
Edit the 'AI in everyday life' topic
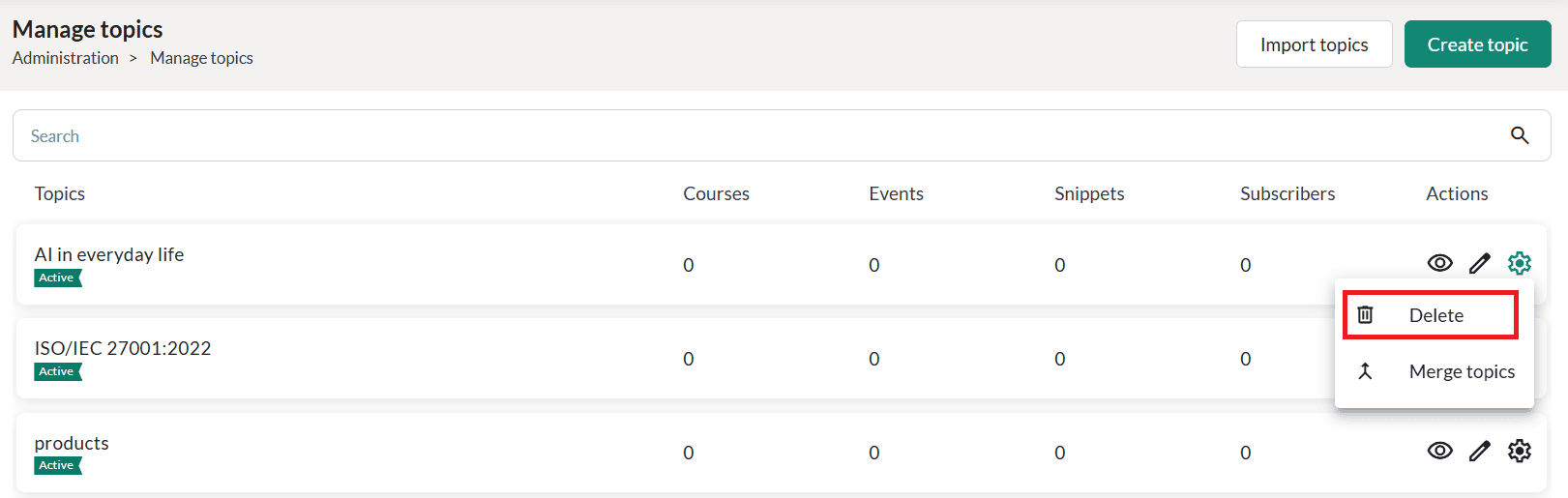coord(1480,263)
